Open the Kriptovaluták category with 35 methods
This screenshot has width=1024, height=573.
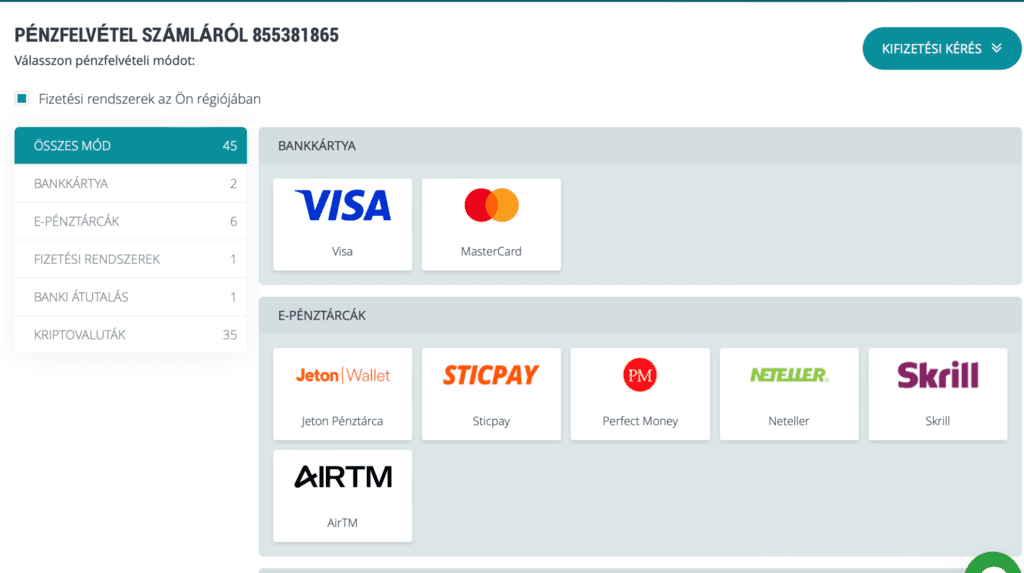click(131, 335)
